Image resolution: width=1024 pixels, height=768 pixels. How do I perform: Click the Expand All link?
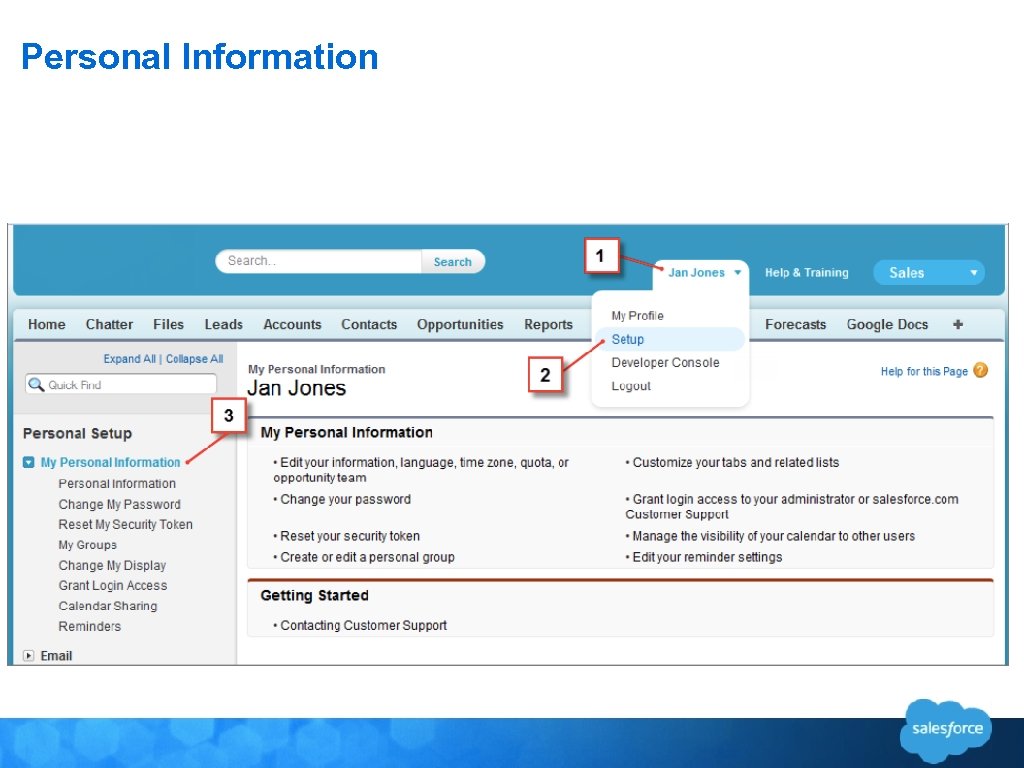[129, 359]
